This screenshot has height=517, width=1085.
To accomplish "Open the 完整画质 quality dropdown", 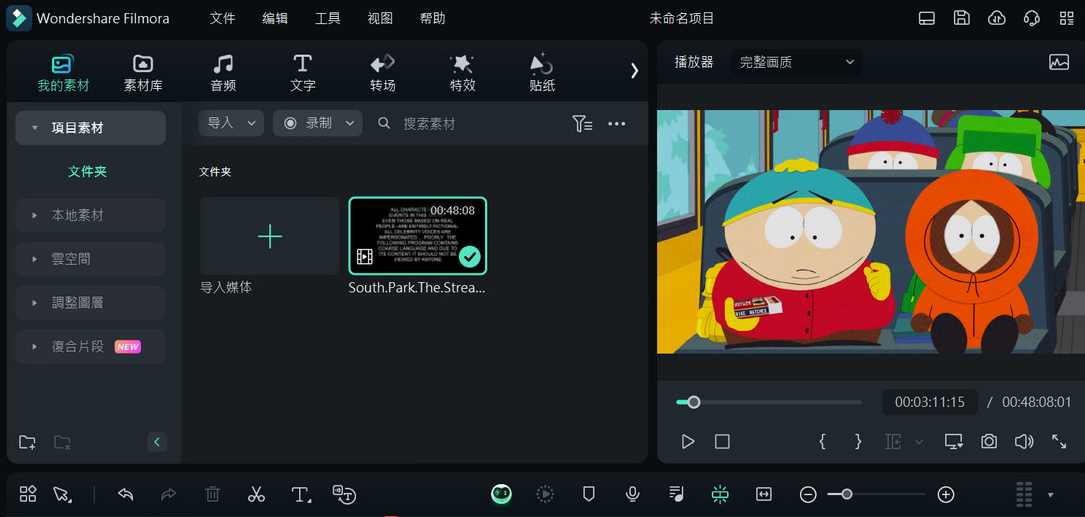I will point(796,62).
